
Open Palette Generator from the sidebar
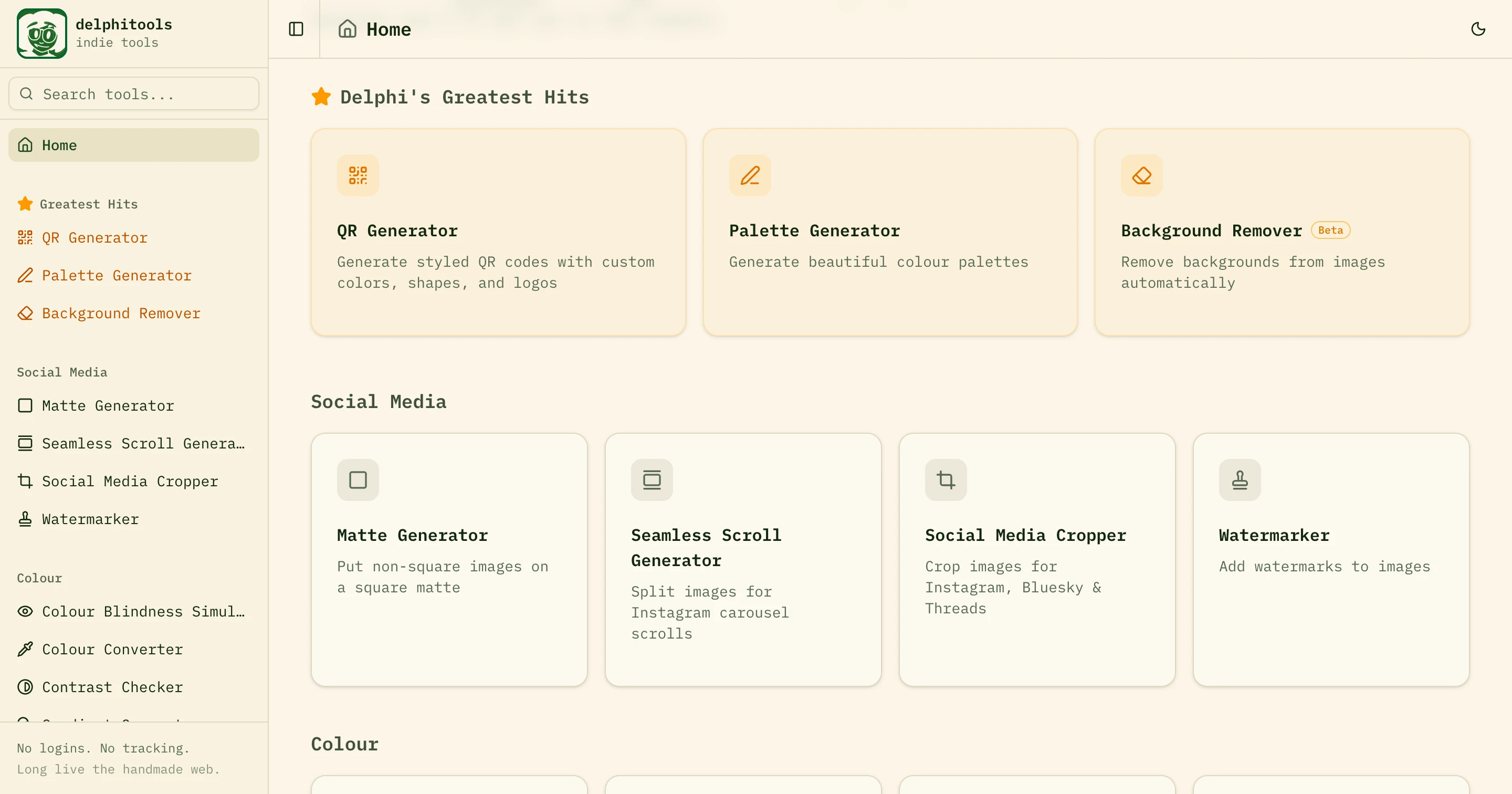[x=134, y=276]
